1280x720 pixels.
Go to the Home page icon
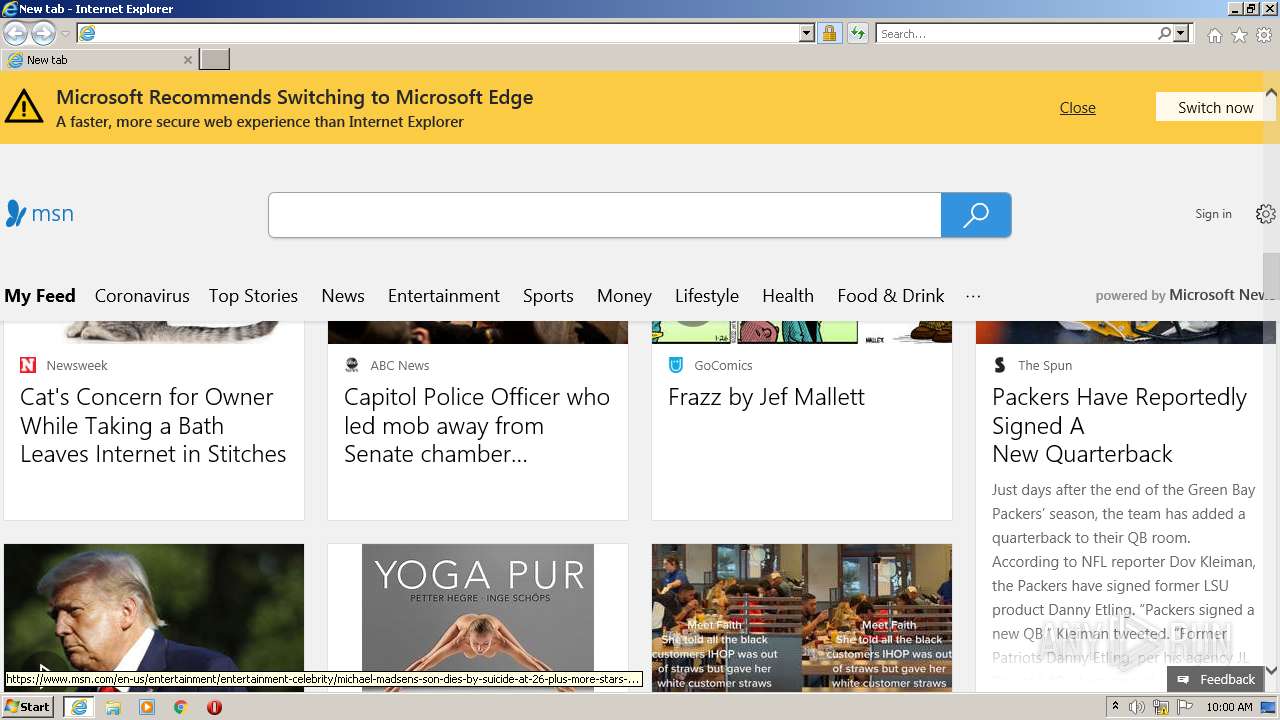1214,35
